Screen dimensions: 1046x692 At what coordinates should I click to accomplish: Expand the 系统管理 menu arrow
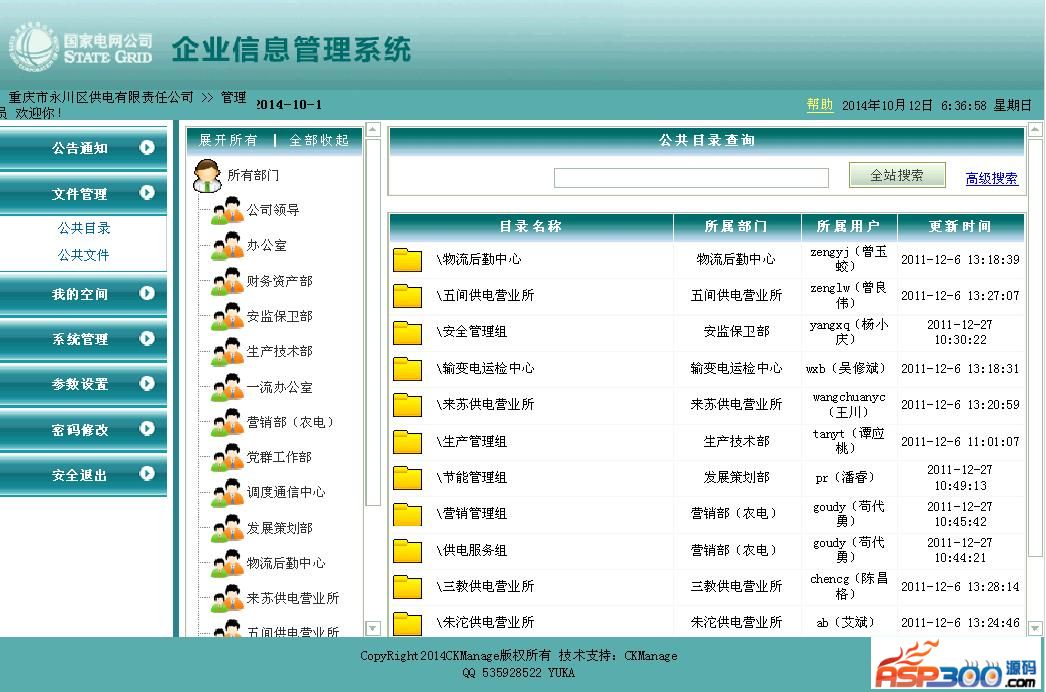coord(147,338)
